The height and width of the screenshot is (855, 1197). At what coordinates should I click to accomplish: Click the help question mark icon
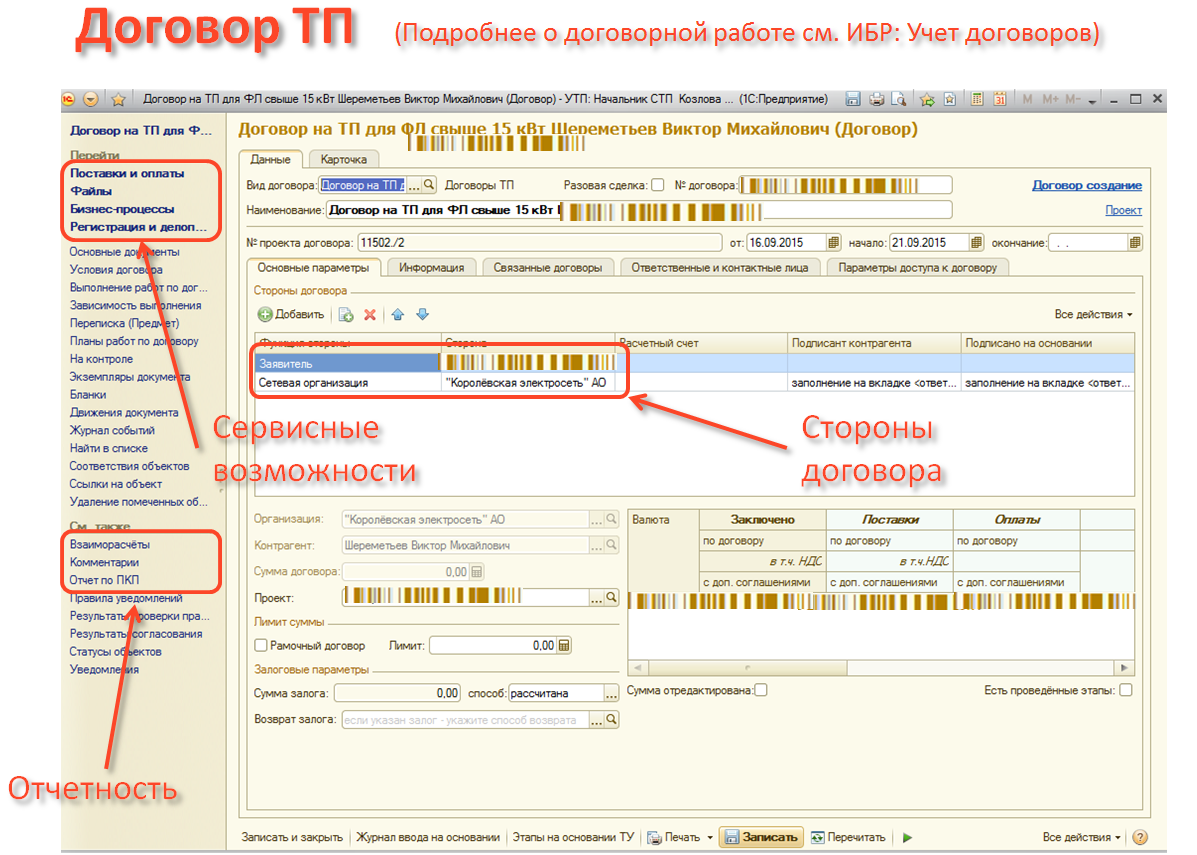coord(1139,837)
